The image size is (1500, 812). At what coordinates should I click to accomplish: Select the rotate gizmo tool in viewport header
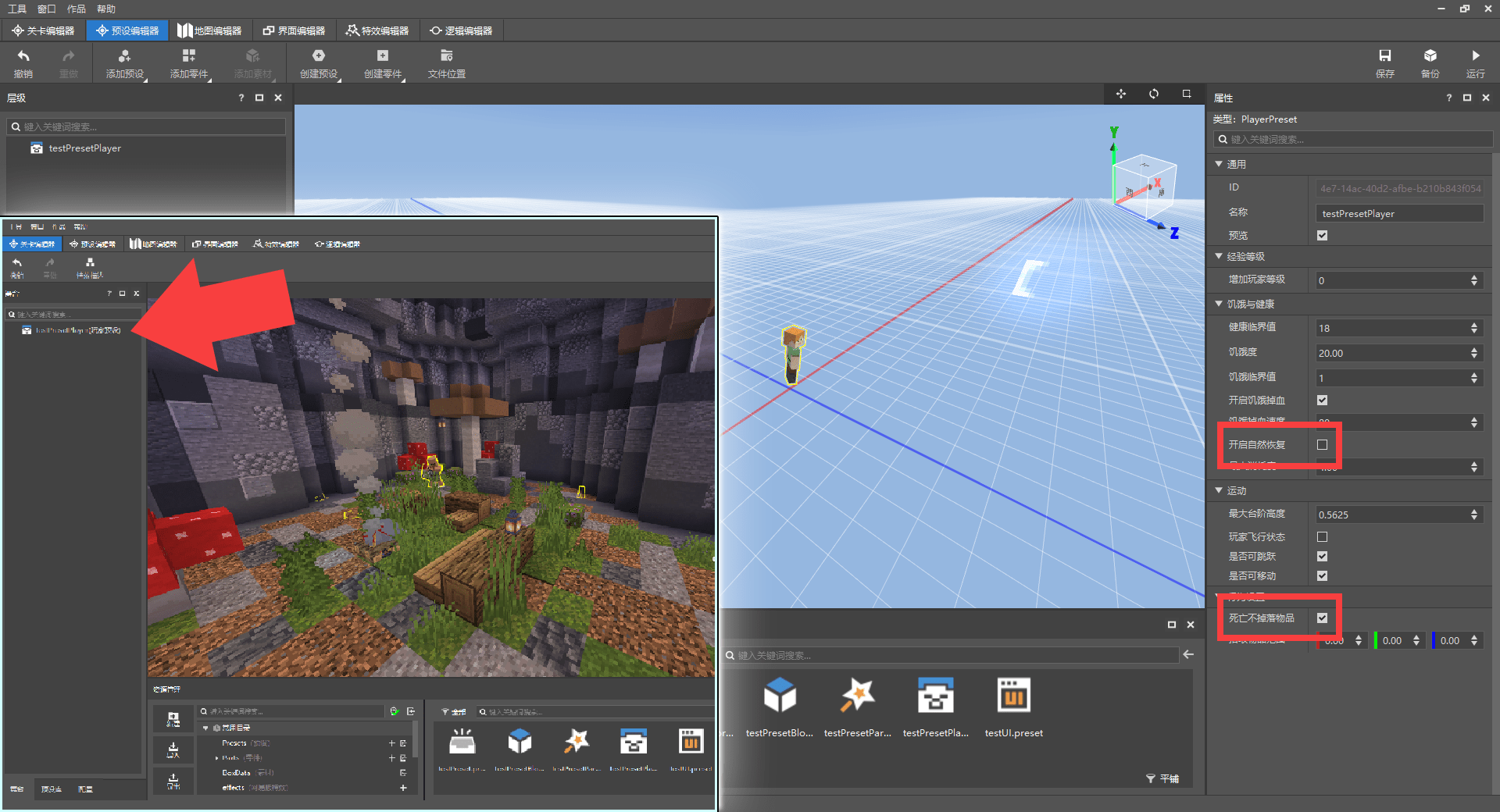click(1154, 94)
